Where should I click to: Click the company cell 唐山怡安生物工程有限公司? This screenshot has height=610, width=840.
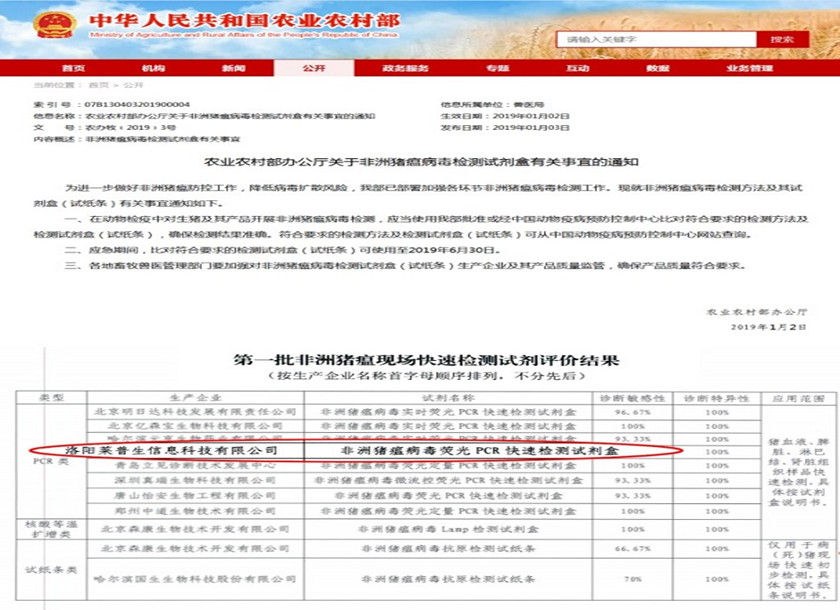click(196, 496)
